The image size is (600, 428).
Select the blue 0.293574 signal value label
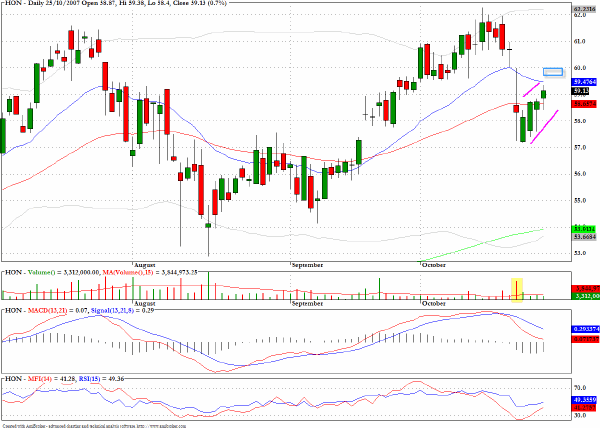[x=585, y=329]
